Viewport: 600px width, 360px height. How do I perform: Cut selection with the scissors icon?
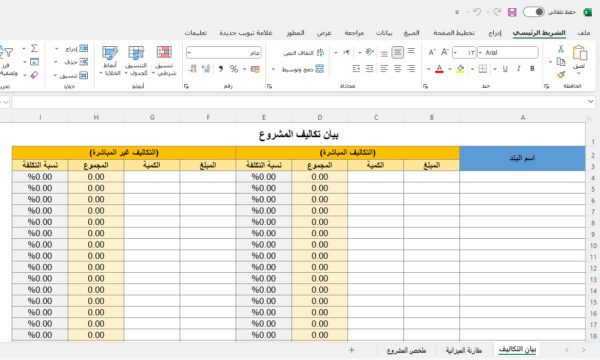[561, 49]
